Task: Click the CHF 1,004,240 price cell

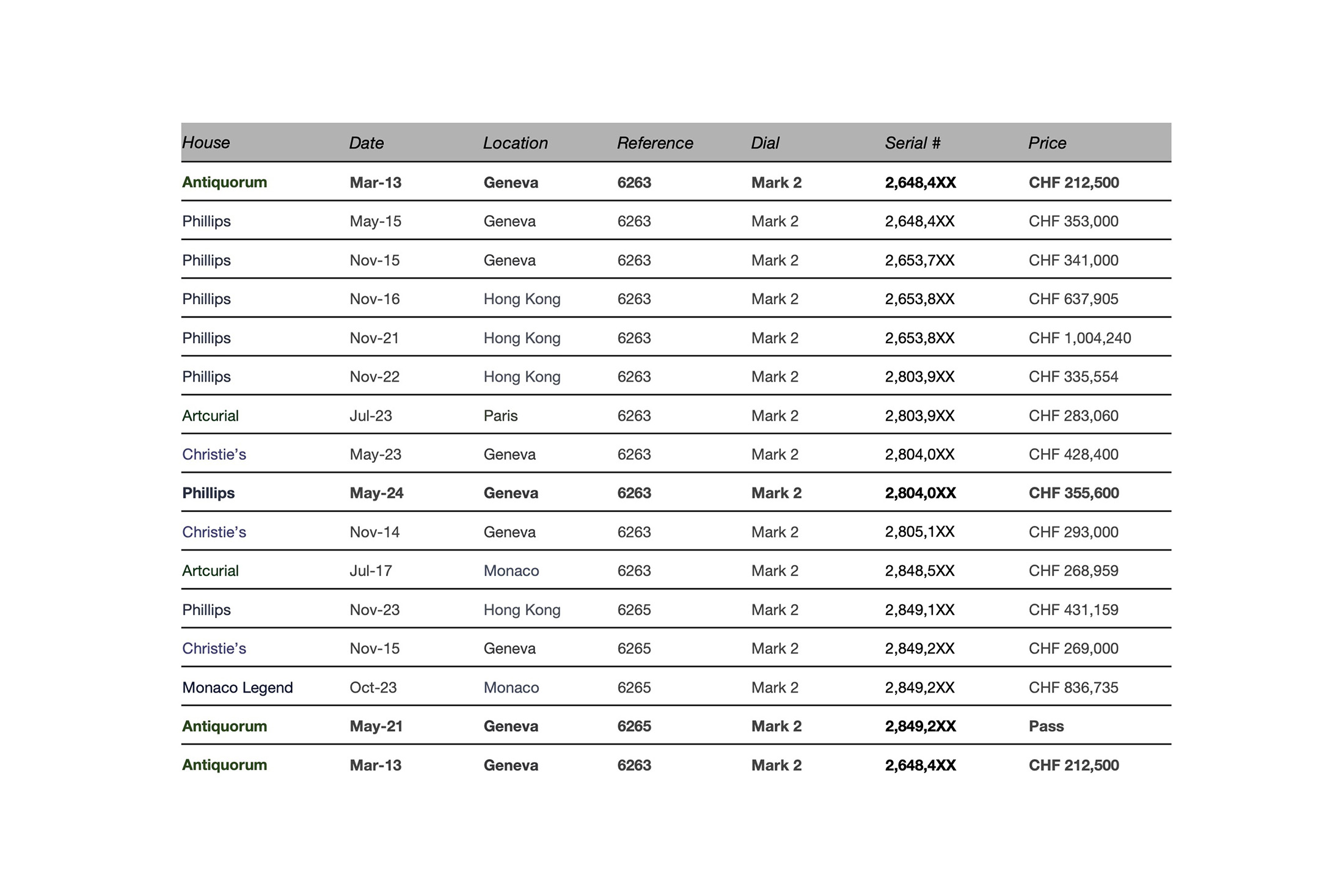Action: click(x=1079, y=338)
